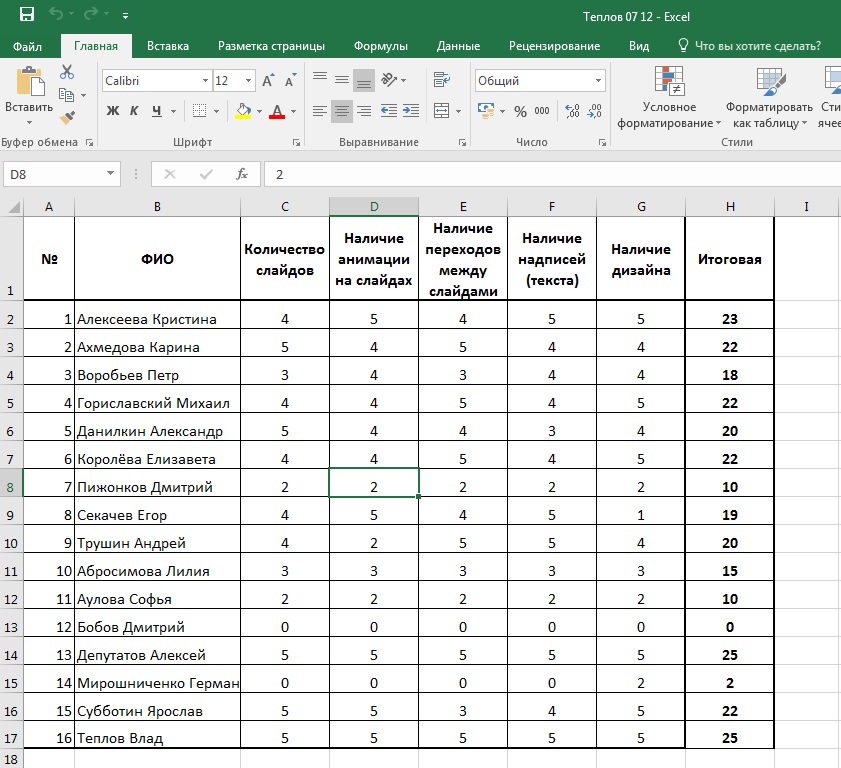Decrease cell indent

pyautogui.click(x=389, y=111)
